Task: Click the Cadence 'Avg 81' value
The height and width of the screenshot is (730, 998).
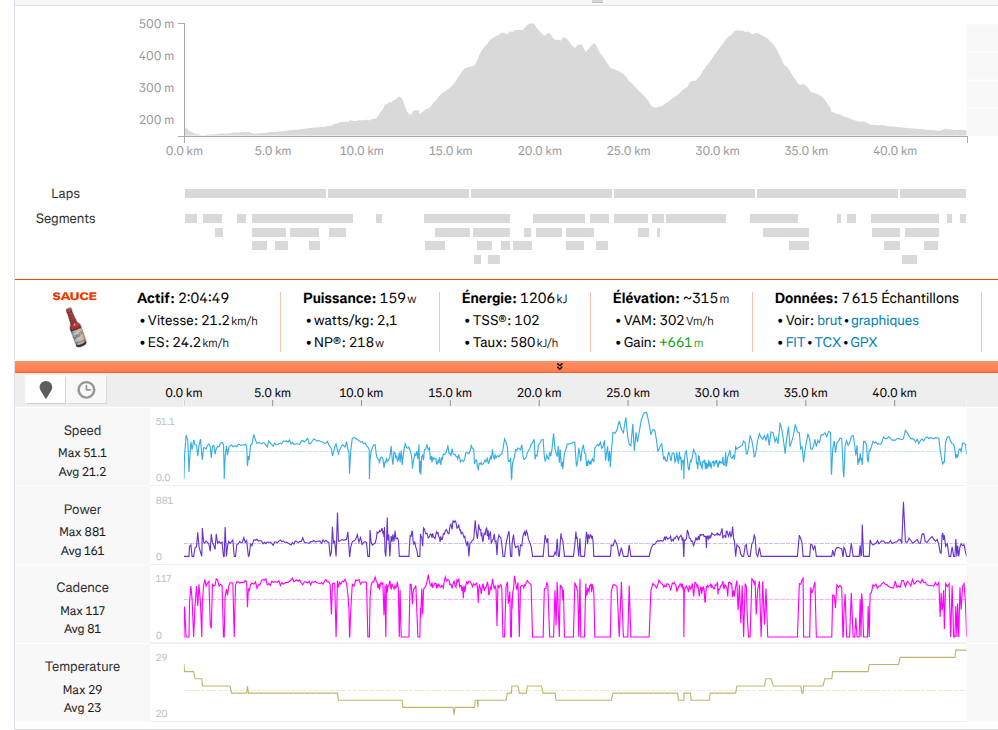Action: click(x=82, y=629)
